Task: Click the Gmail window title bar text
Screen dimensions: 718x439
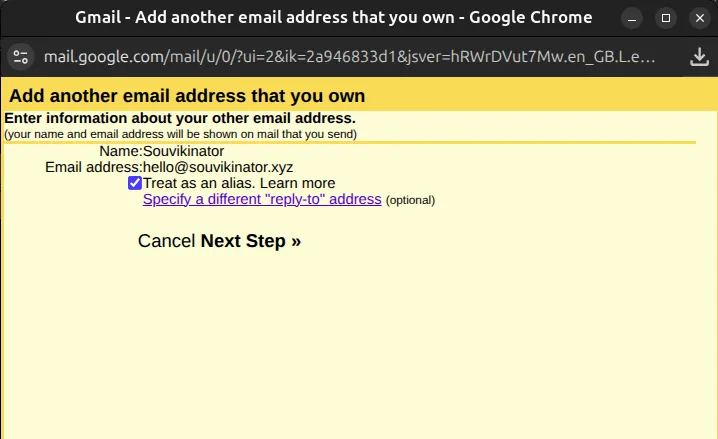Action: pos(334,18)
